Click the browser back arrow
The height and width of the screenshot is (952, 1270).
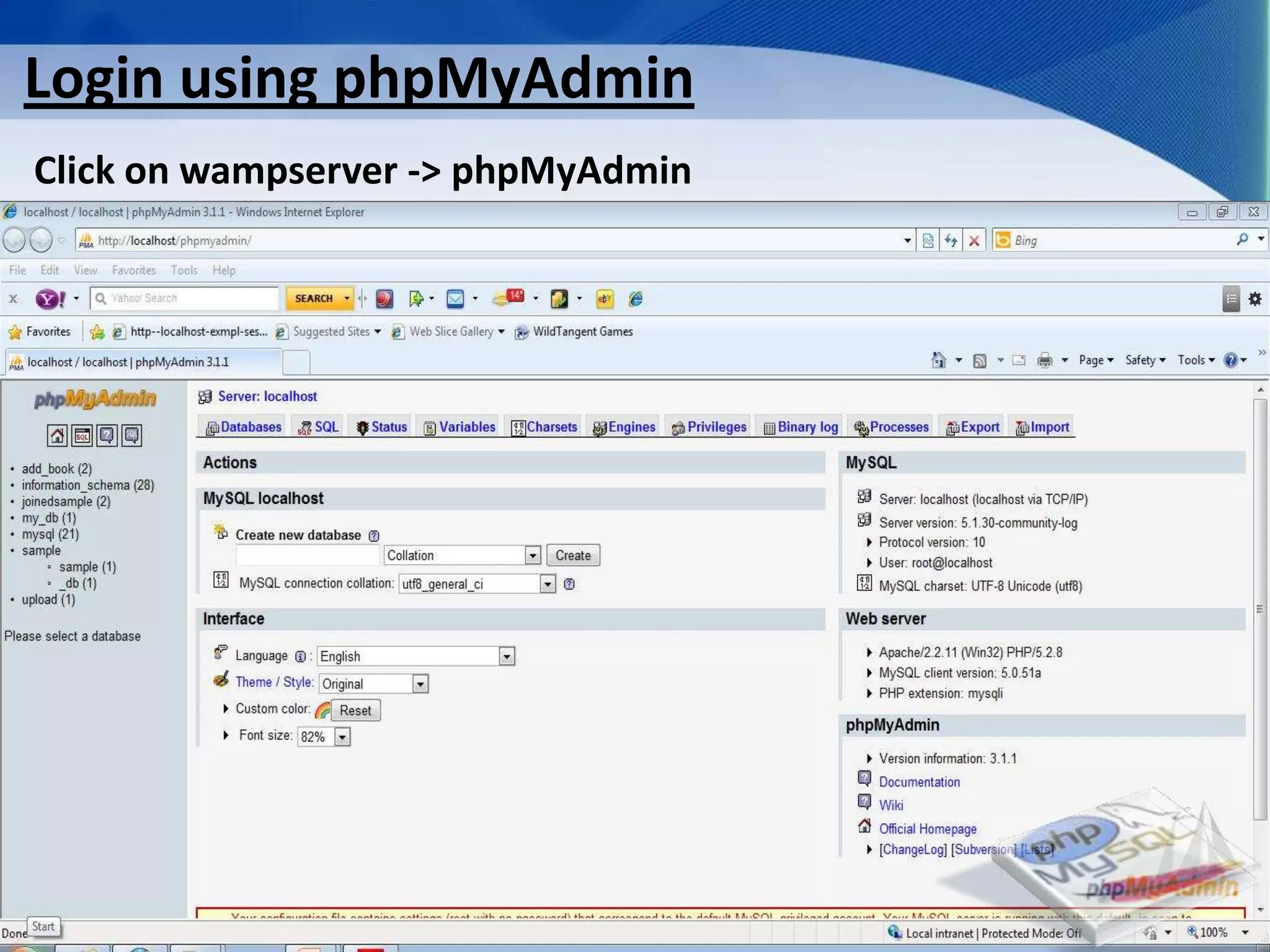pos(14,240)
